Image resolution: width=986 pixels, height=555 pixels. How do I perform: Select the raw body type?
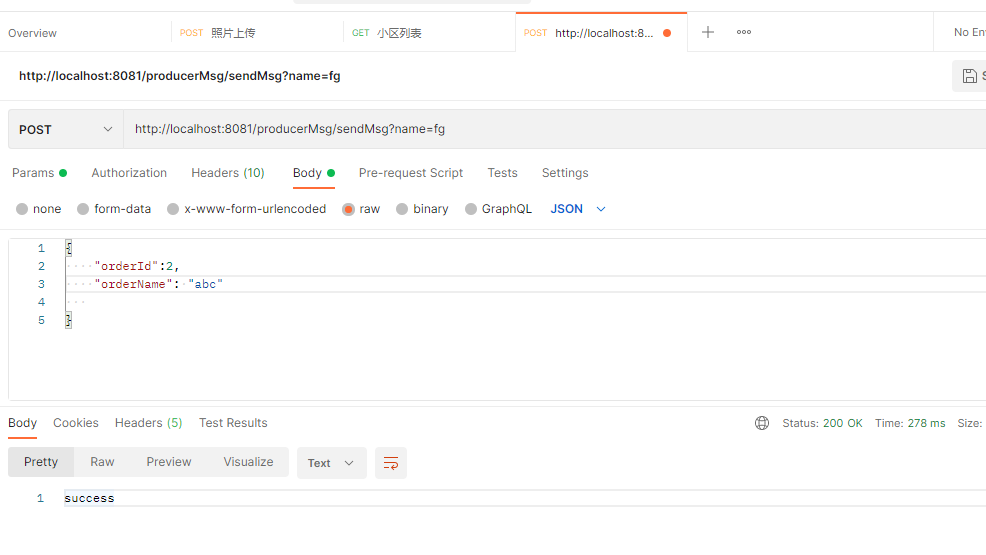(361, 209)
